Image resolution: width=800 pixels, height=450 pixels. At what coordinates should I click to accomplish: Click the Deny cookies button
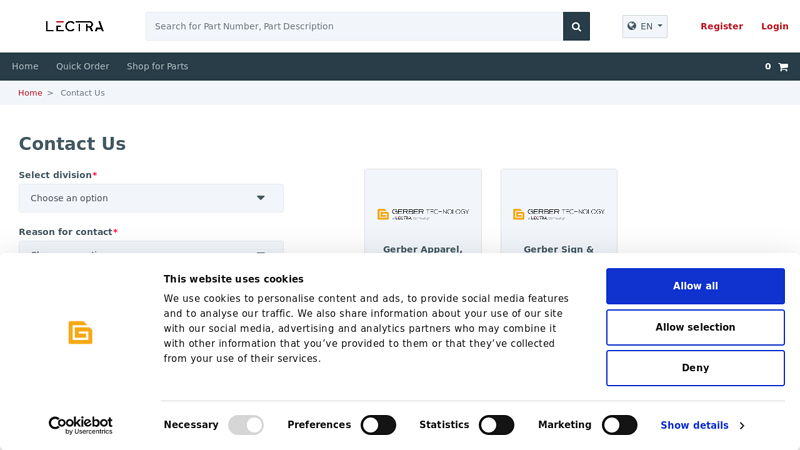click(695, 368)
